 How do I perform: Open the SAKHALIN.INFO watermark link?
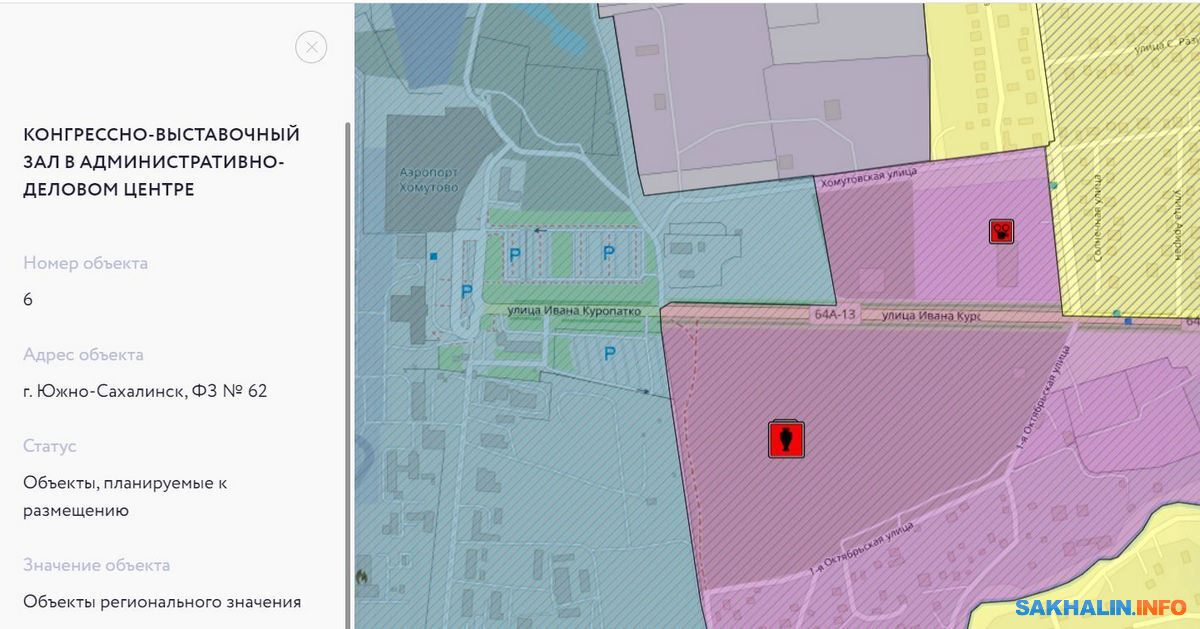1100,607
